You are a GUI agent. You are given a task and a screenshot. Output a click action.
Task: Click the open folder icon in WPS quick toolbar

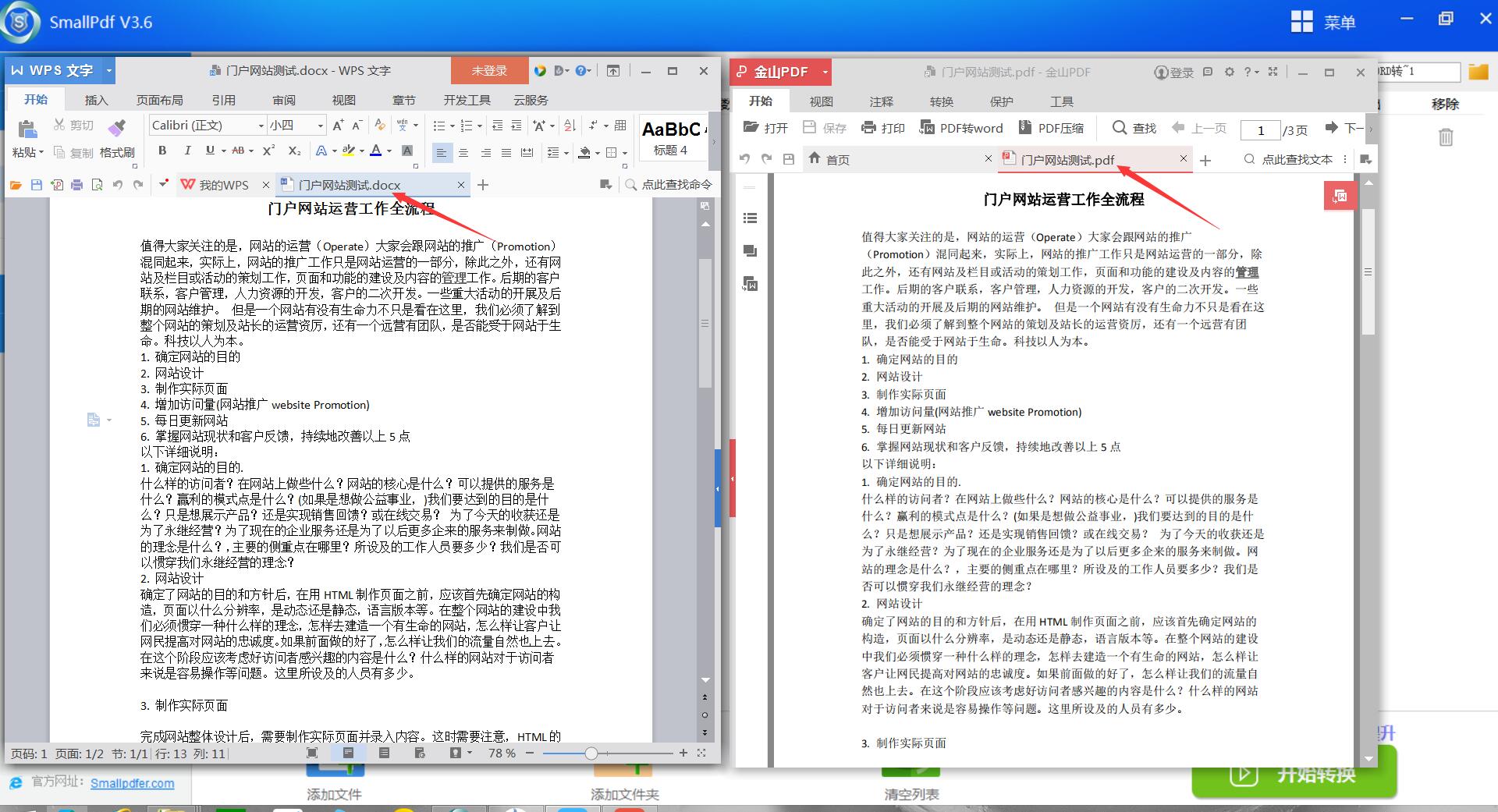click(x=16, y=185)
